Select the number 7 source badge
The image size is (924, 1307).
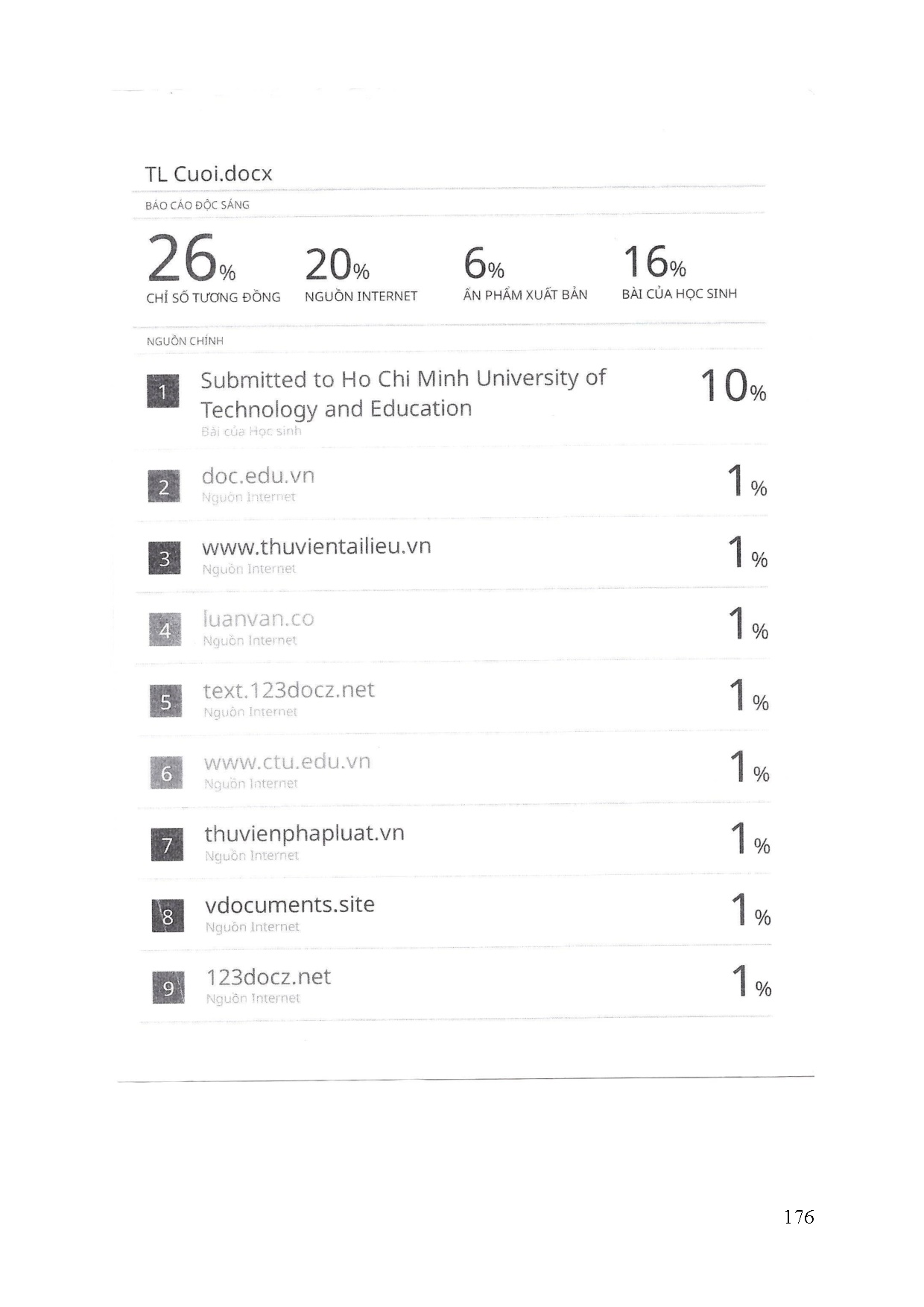tap(167, 845)
